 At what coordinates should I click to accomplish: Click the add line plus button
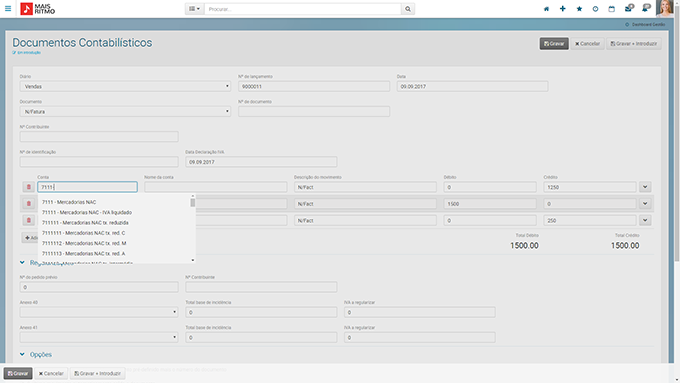(x=30, y=238)
